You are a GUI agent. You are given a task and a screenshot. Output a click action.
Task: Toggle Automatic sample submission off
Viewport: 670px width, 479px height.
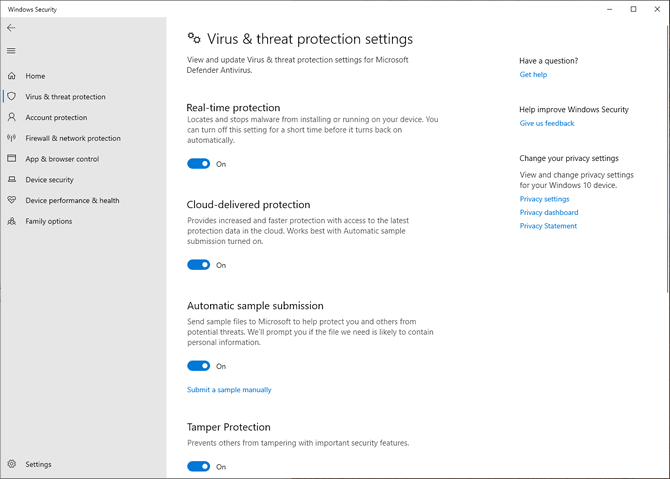198,366
